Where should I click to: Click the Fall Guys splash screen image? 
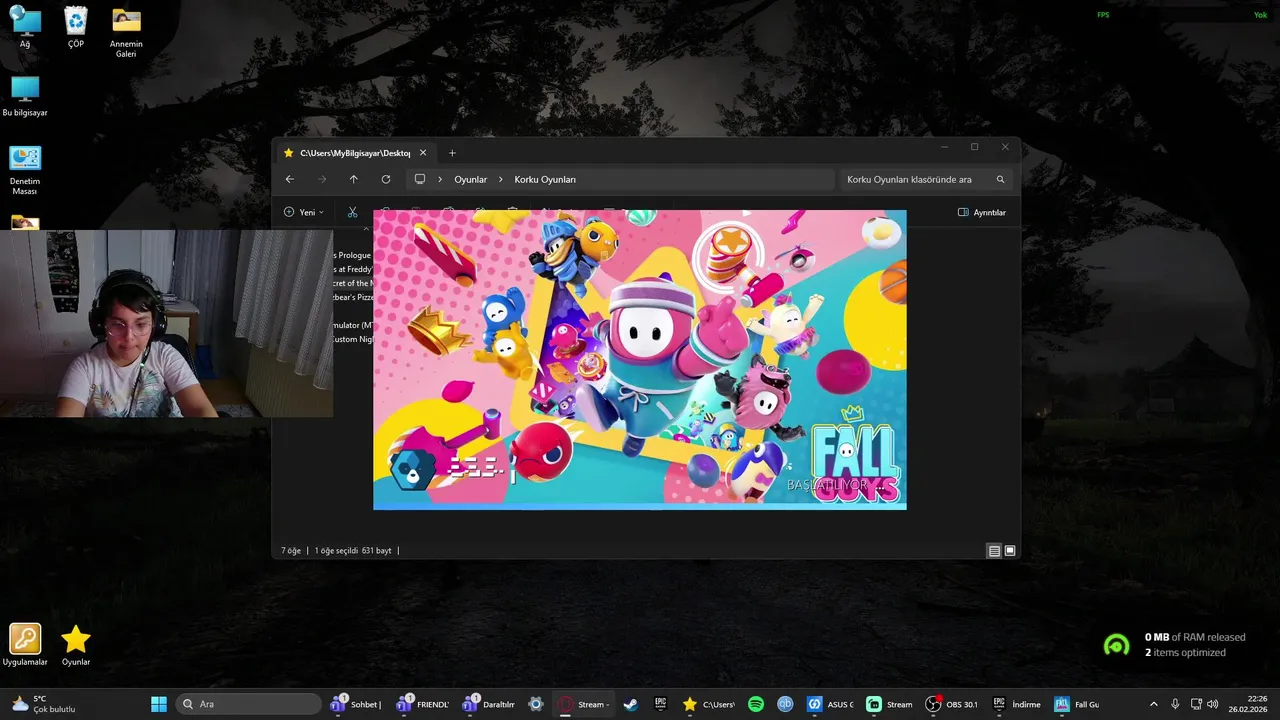640,359
